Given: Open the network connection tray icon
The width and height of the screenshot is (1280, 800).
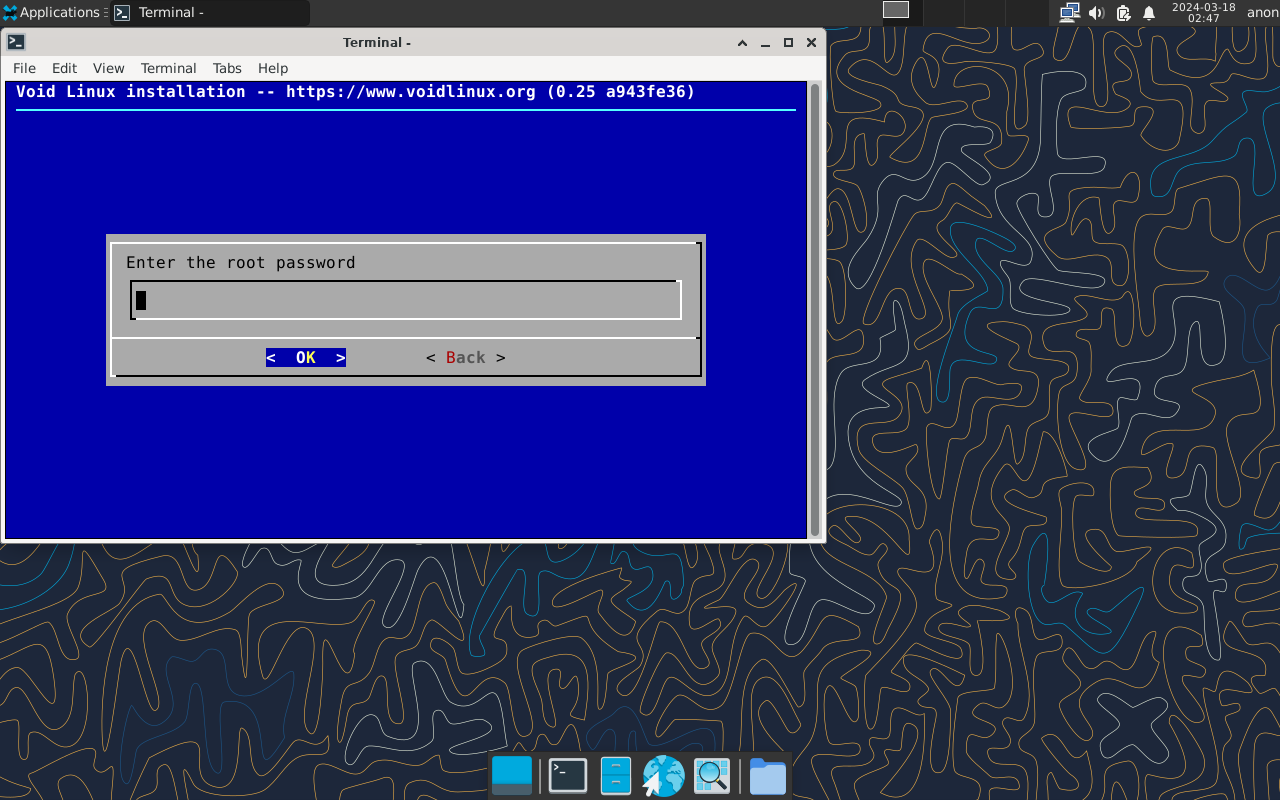Looking at the screenshot, I should (x=1069, y=12).
